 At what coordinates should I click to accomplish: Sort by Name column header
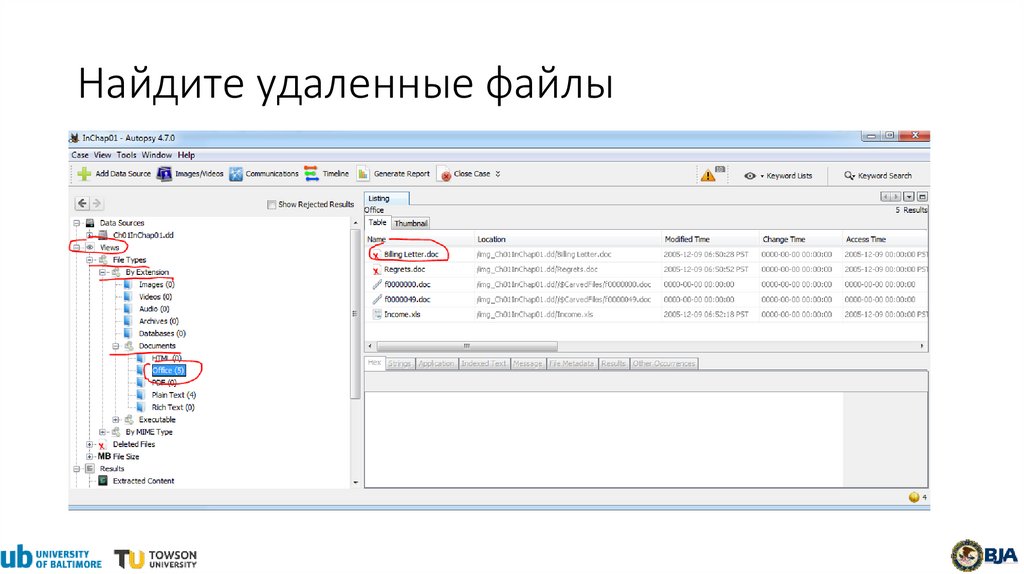[x=419, y=240]
